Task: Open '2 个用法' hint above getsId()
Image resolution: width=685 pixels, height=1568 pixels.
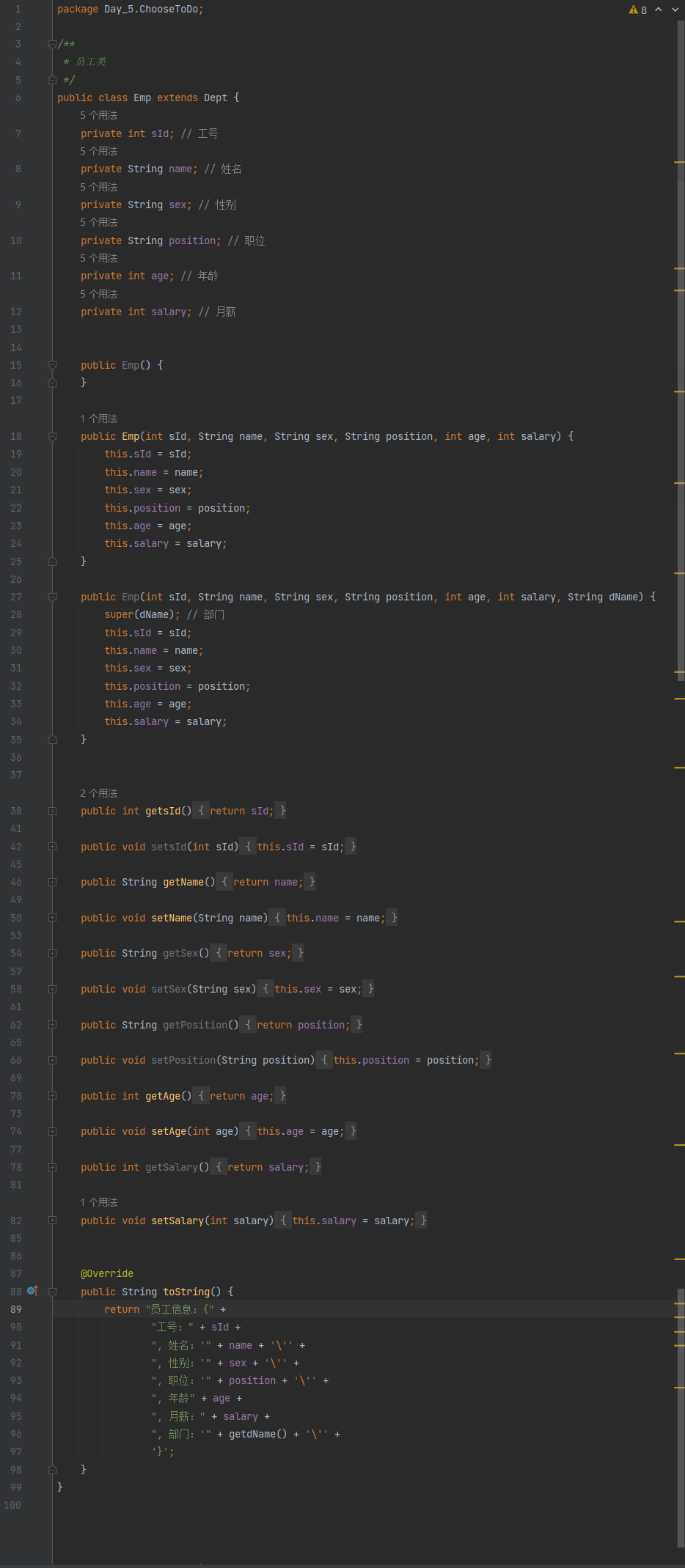Action: 99,793
